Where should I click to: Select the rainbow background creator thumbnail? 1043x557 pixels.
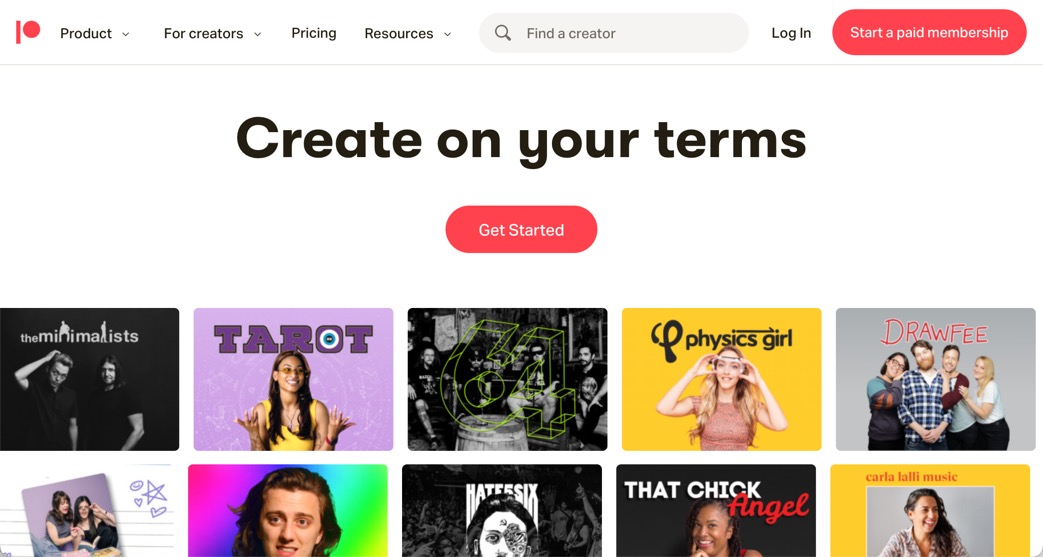[x=288, y=510]
